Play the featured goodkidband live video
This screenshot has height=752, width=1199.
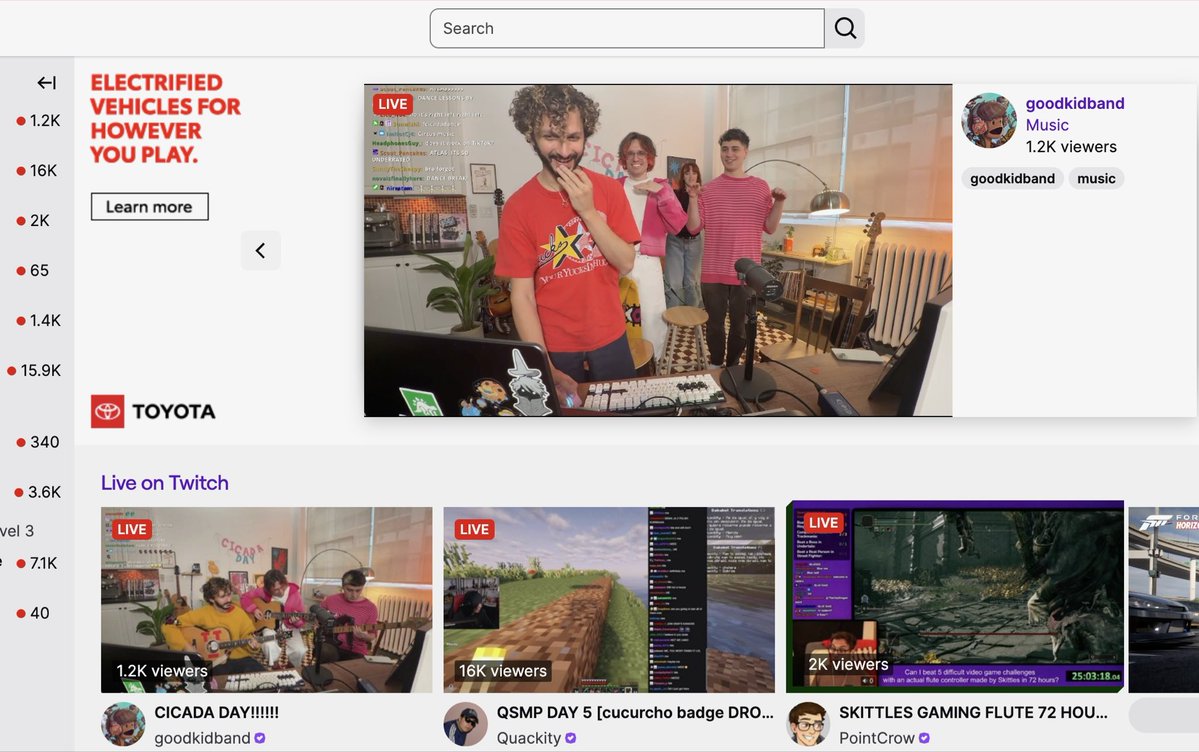[x=658, y=250]
